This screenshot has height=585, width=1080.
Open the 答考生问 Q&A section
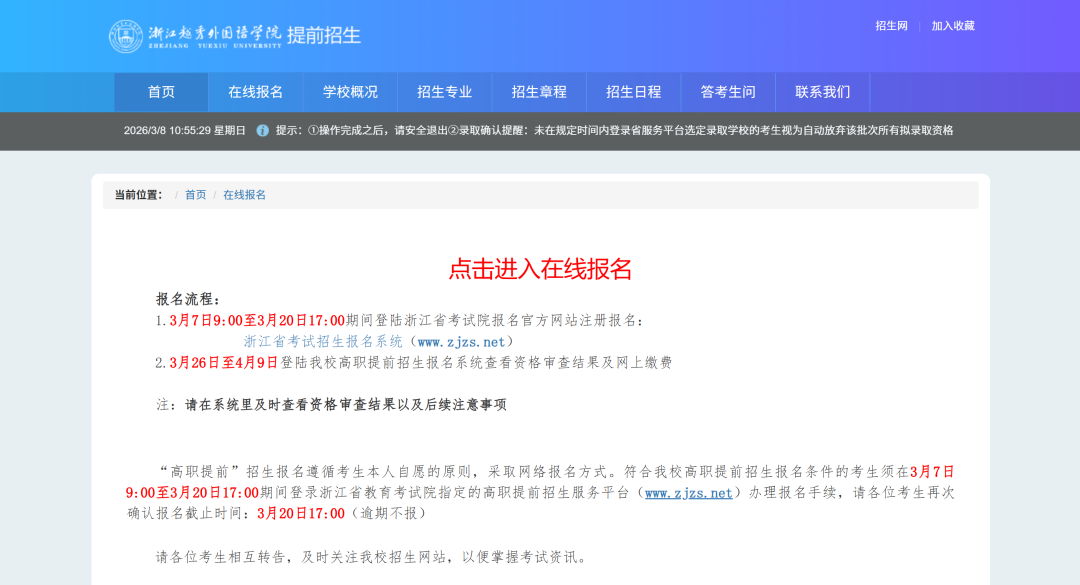coord(727,91)
